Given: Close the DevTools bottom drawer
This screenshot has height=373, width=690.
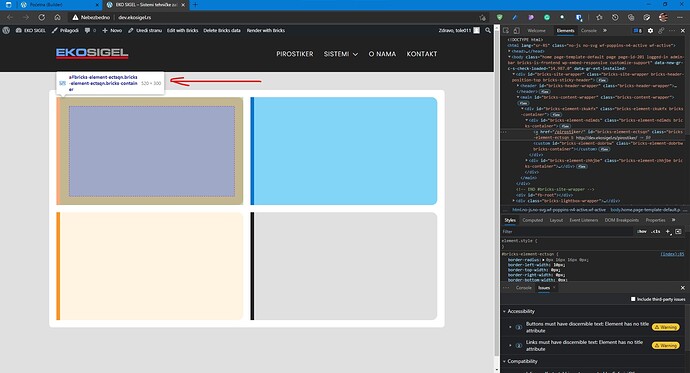Looking at the screenshot, I should pos(683,288).
